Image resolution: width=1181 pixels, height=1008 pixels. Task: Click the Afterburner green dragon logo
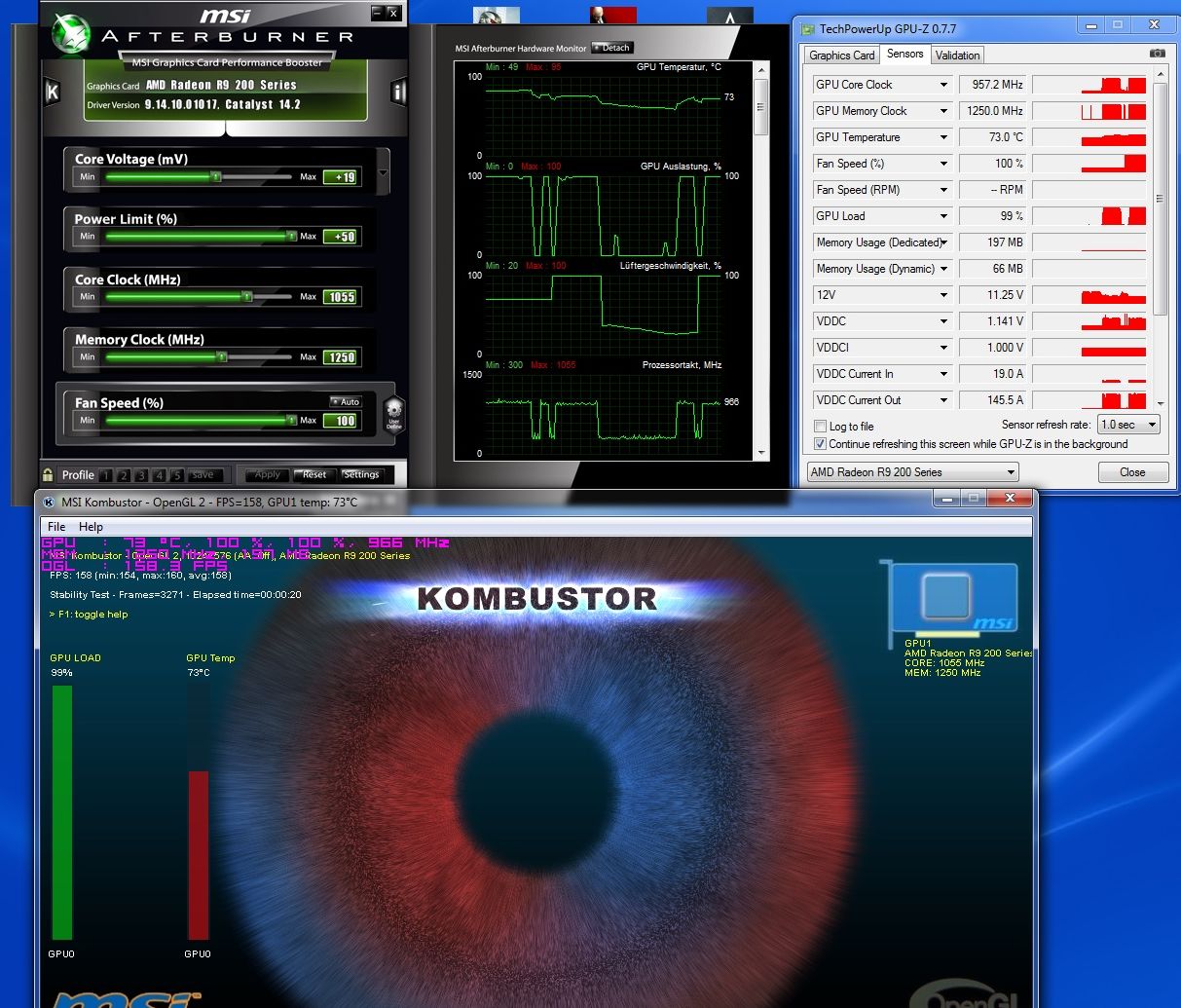point(70,32)
